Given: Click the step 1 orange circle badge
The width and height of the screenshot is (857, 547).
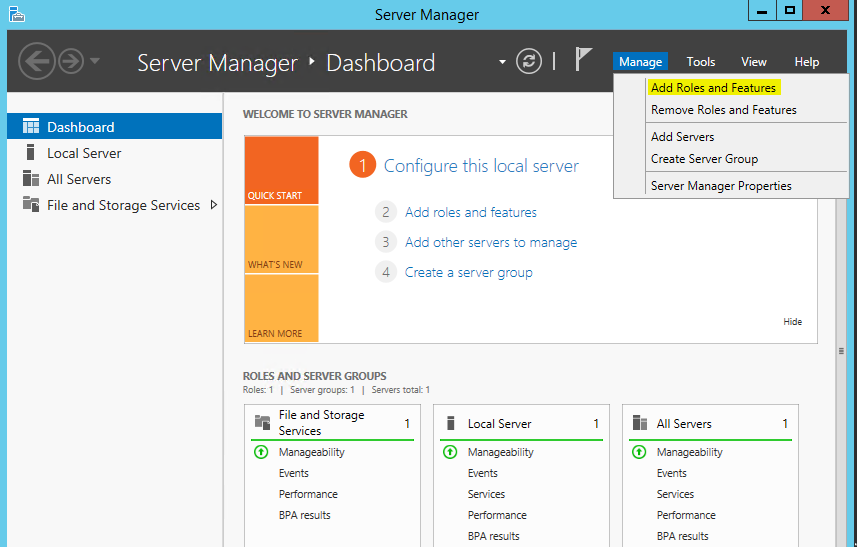Looking at the screenshot, I should (362, 165).
